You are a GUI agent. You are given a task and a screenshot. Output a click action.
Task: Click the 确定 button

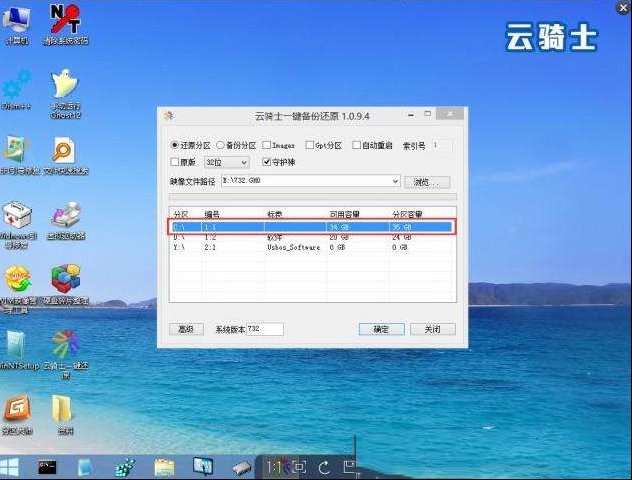point(381,329)
